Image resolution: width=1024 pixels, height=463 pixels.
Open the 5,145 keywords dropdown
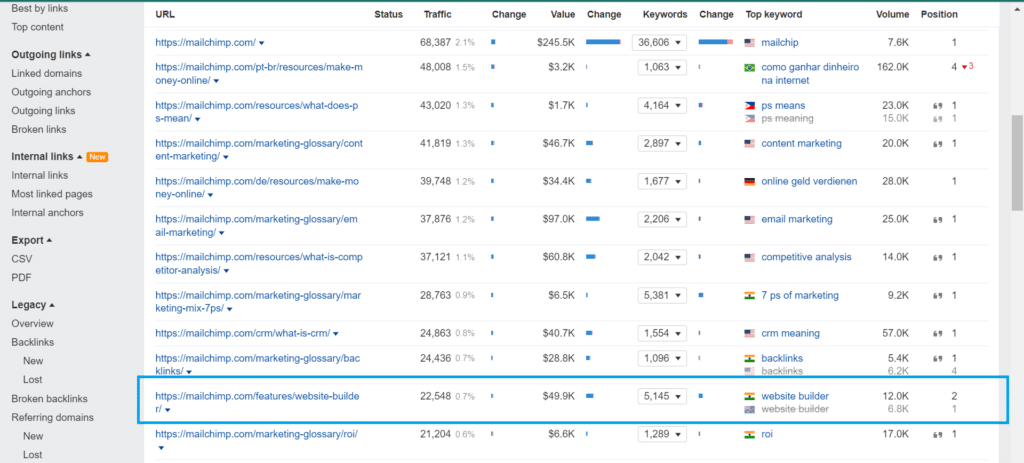(662, 396)
